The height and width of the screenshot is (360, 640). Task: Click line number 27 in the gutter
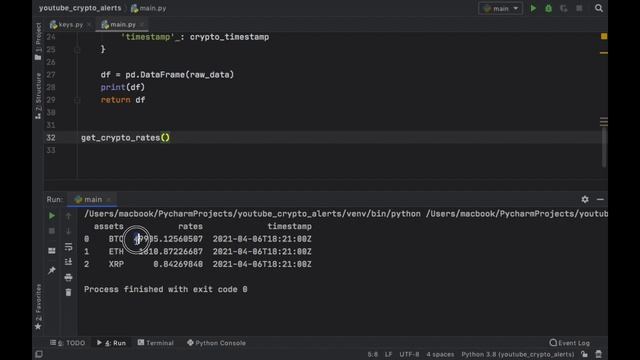point(51,75)
